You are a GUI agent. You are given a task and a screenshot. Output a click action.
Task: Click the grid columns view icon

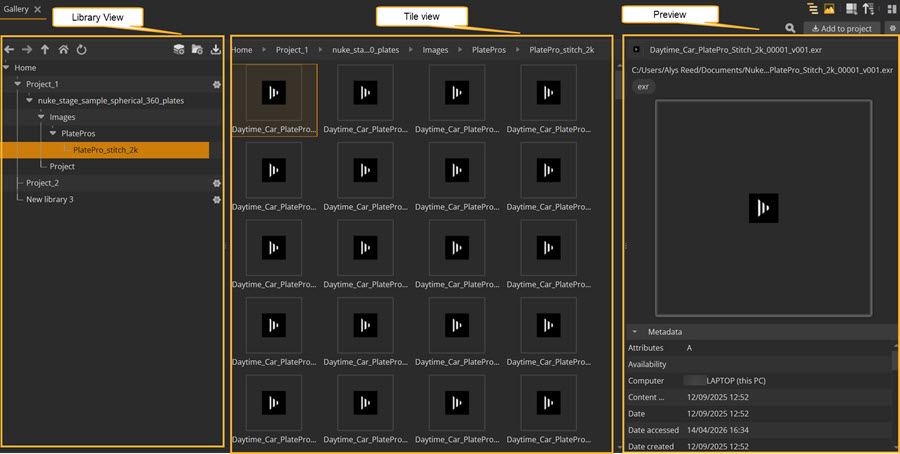coord(852,9)
